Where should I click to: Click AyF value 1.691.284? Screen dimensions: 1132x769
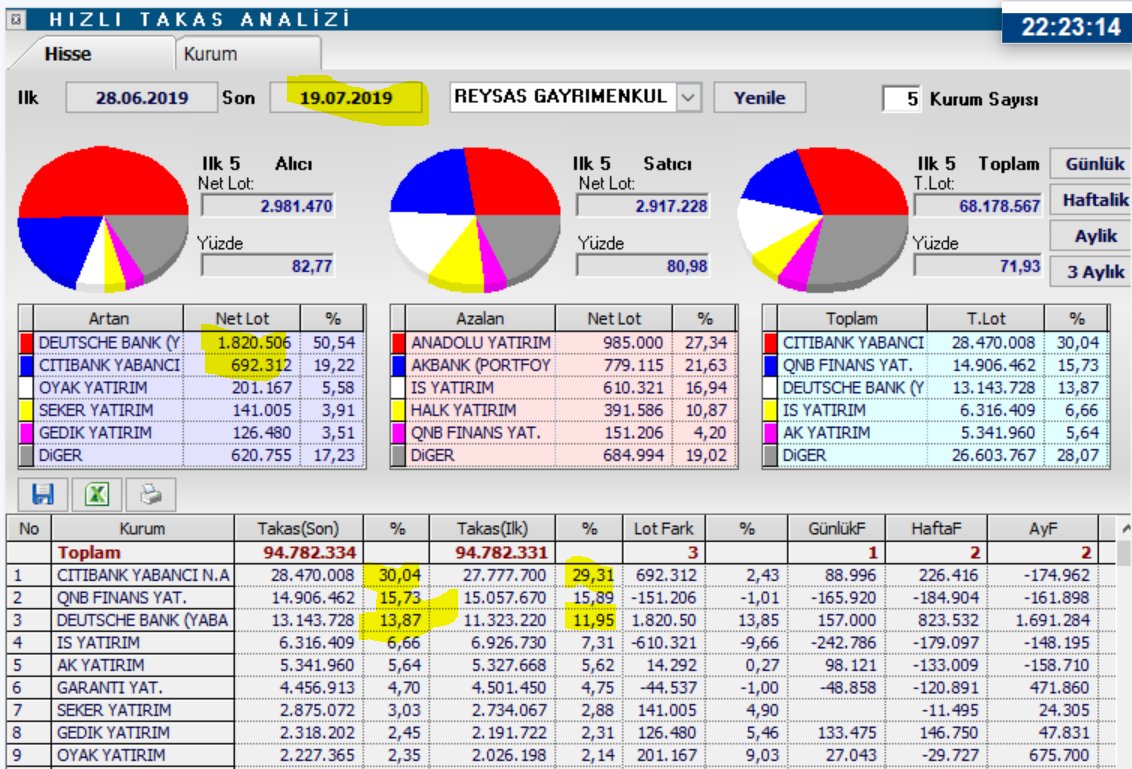1052,620
